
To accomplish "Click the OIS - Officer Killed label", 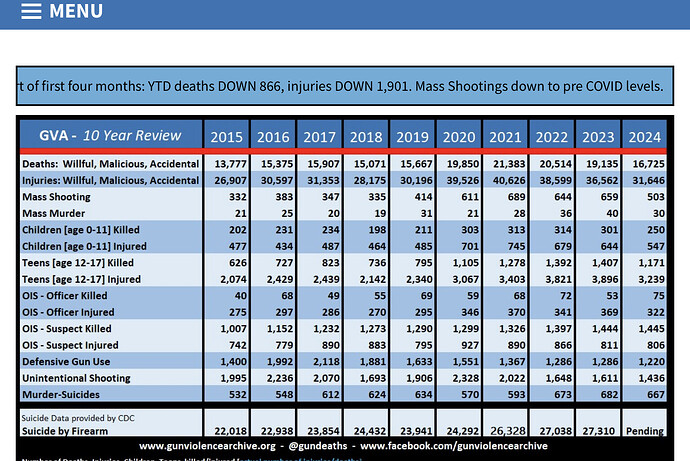I will 65,296.
